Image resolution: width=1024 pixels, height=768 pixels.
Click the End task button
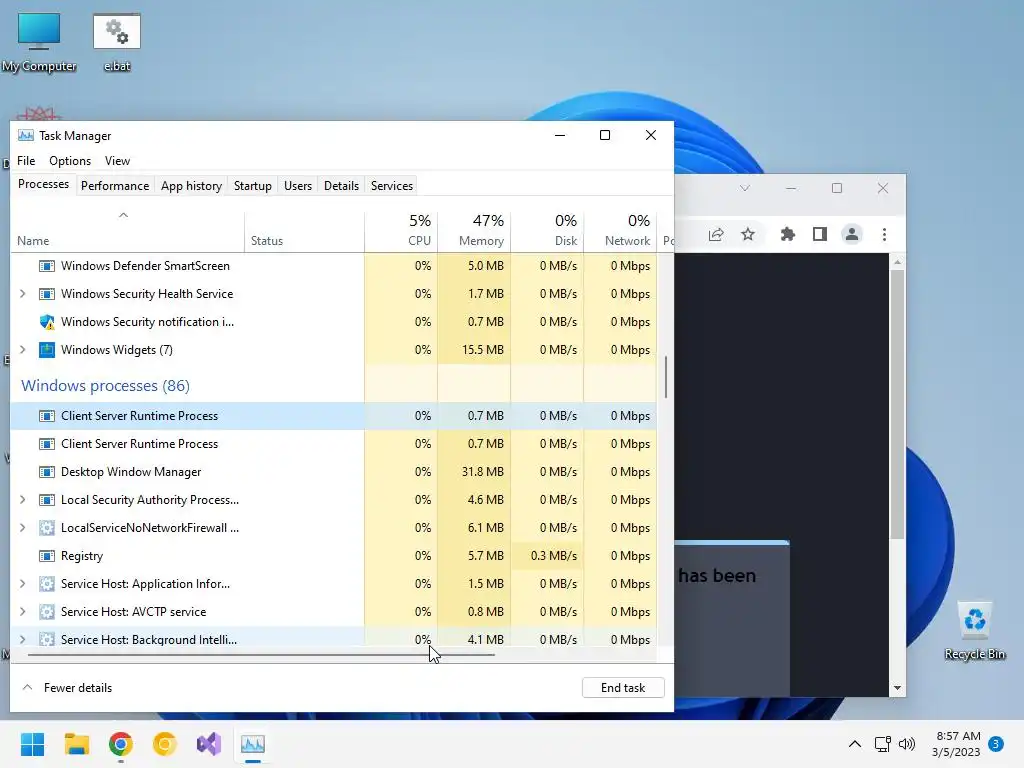pyautogui.click(x=623, y=688)
